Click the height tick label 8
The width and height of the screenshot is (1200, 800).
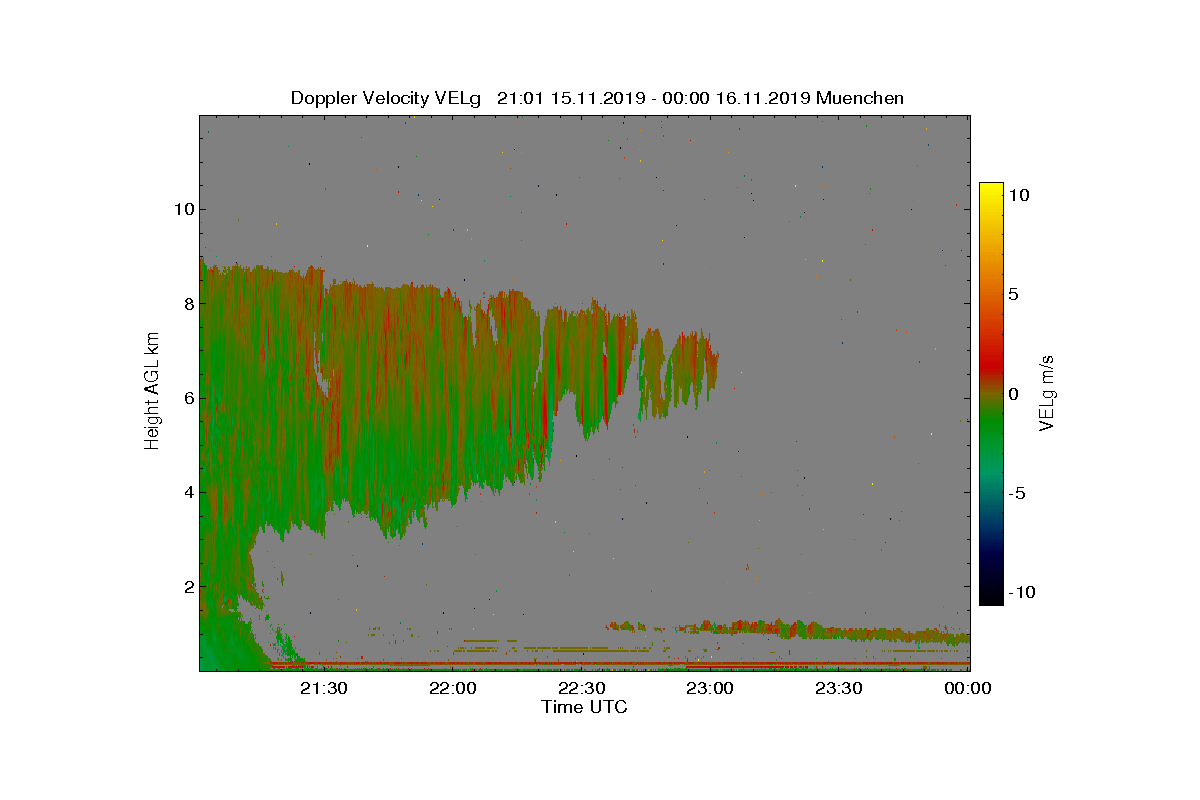point(187,303)
